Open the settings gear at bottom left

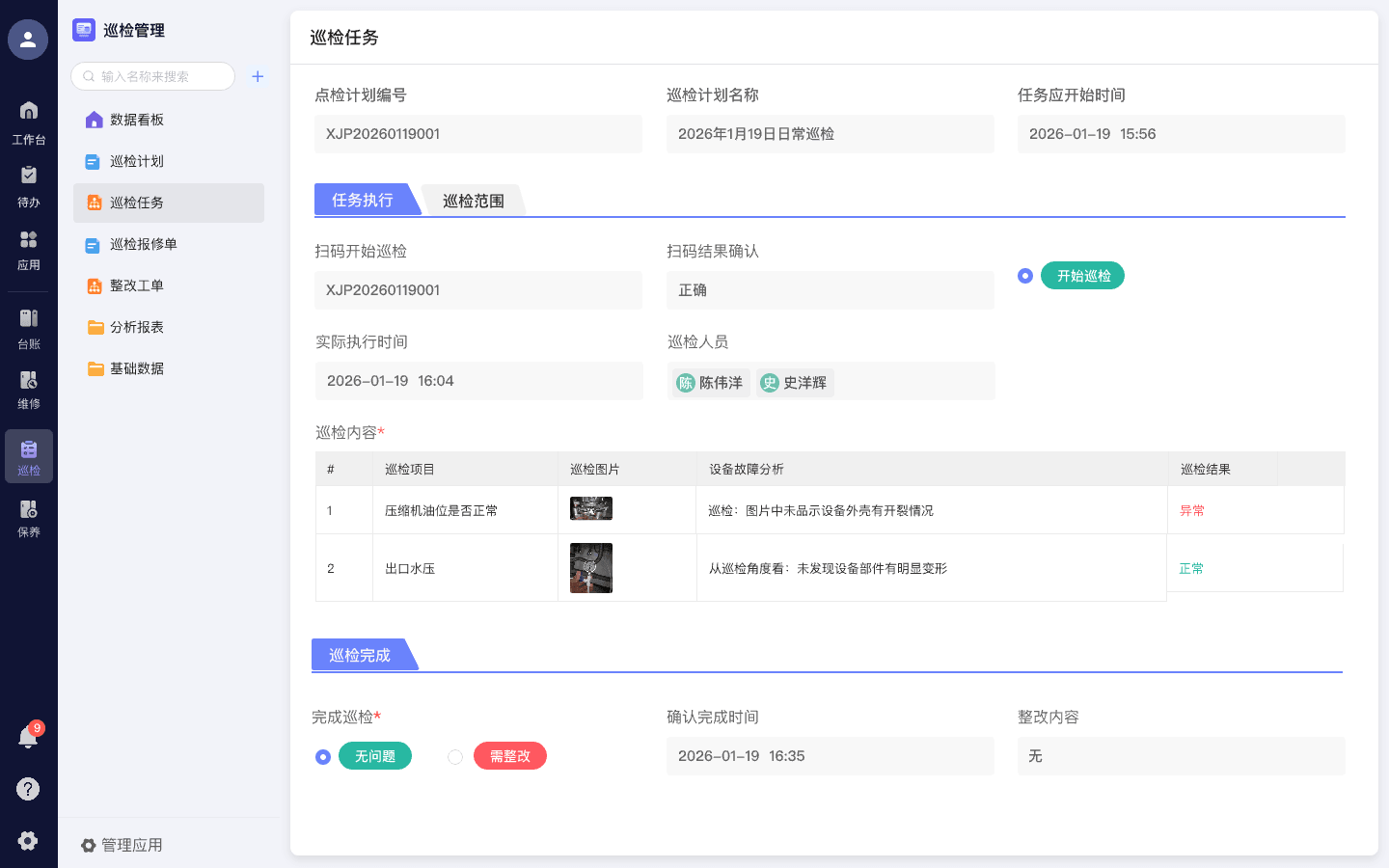pyautogui.click(x=28, y=840)
